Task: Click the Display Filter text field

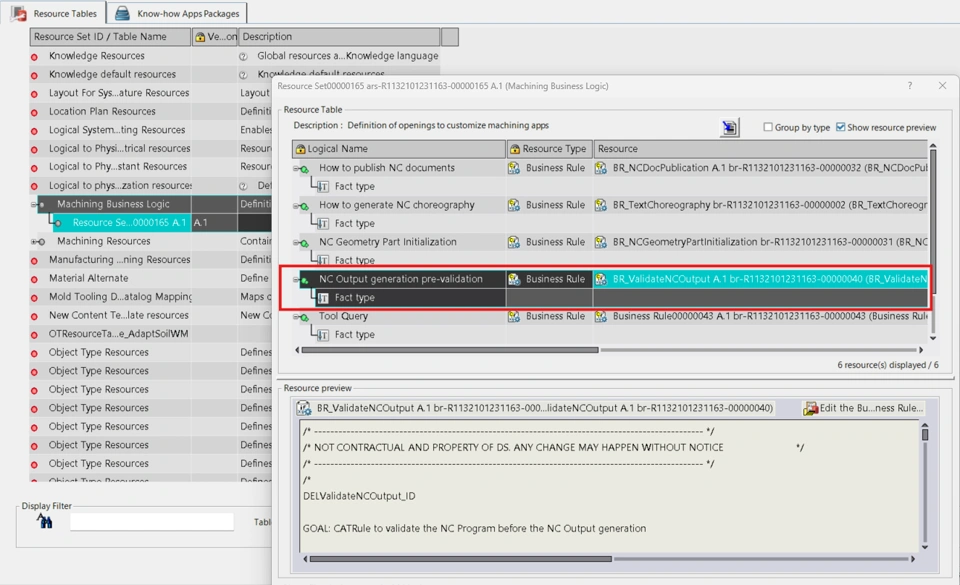Action: [151, 522]
